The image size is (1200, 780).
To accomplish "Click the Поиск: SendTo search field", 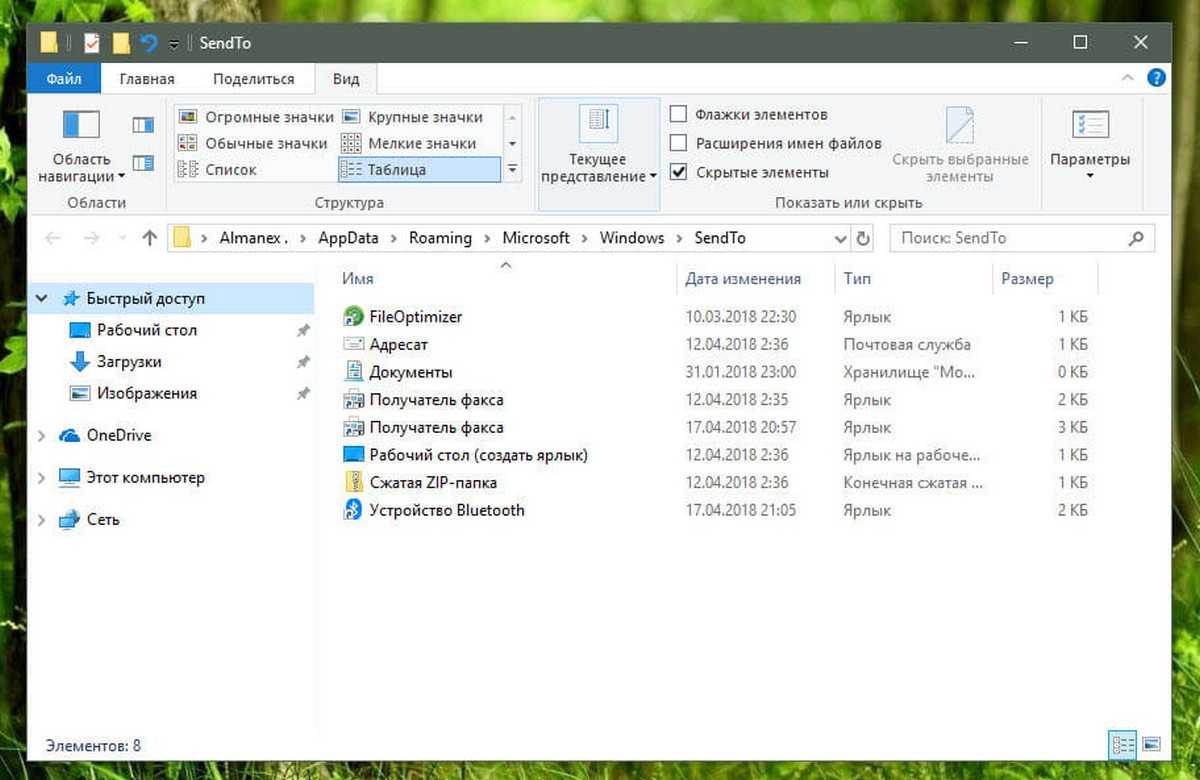I will coord(1010,238).
